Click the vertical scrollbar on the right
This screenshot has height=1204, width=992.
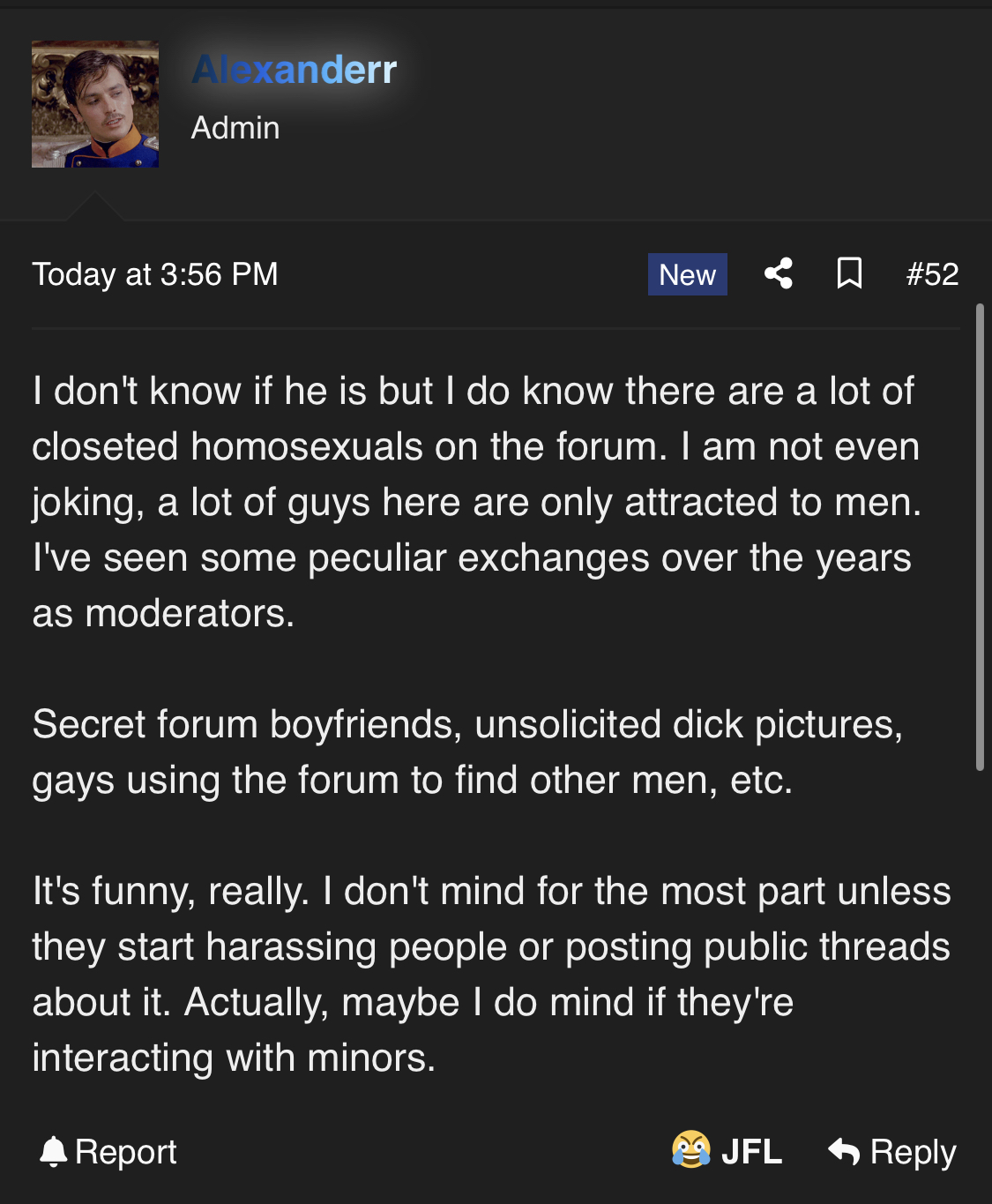click(x=980, y=538)
